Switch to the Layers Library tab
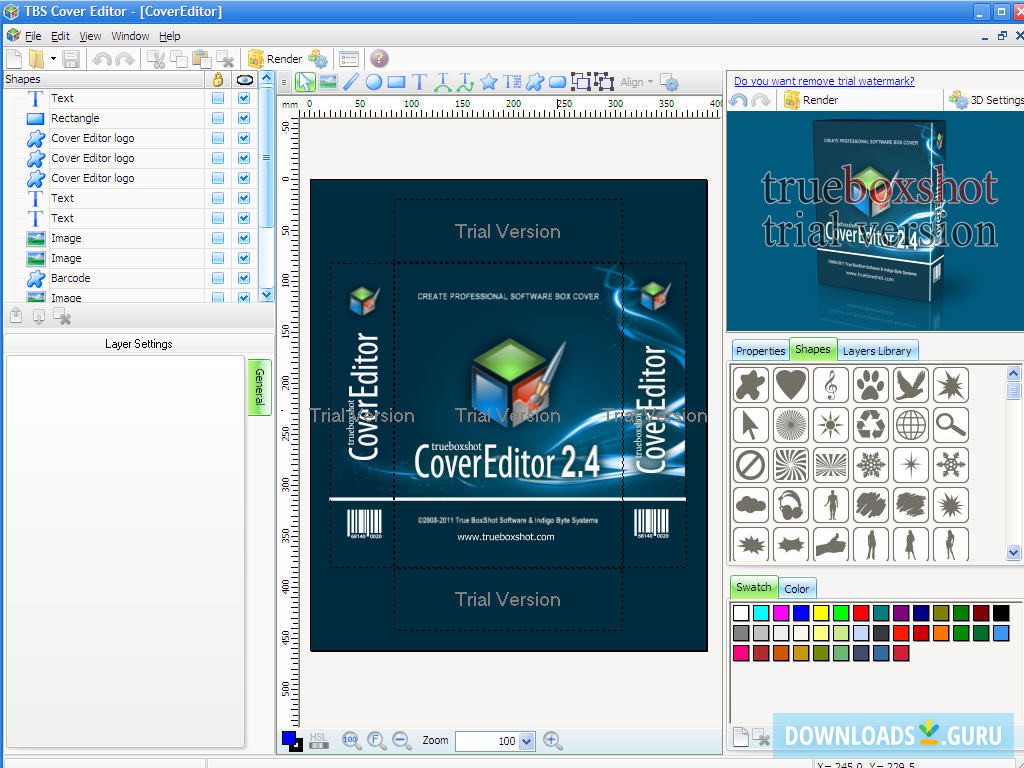The image size is (1024, 768). click(877, 351)
